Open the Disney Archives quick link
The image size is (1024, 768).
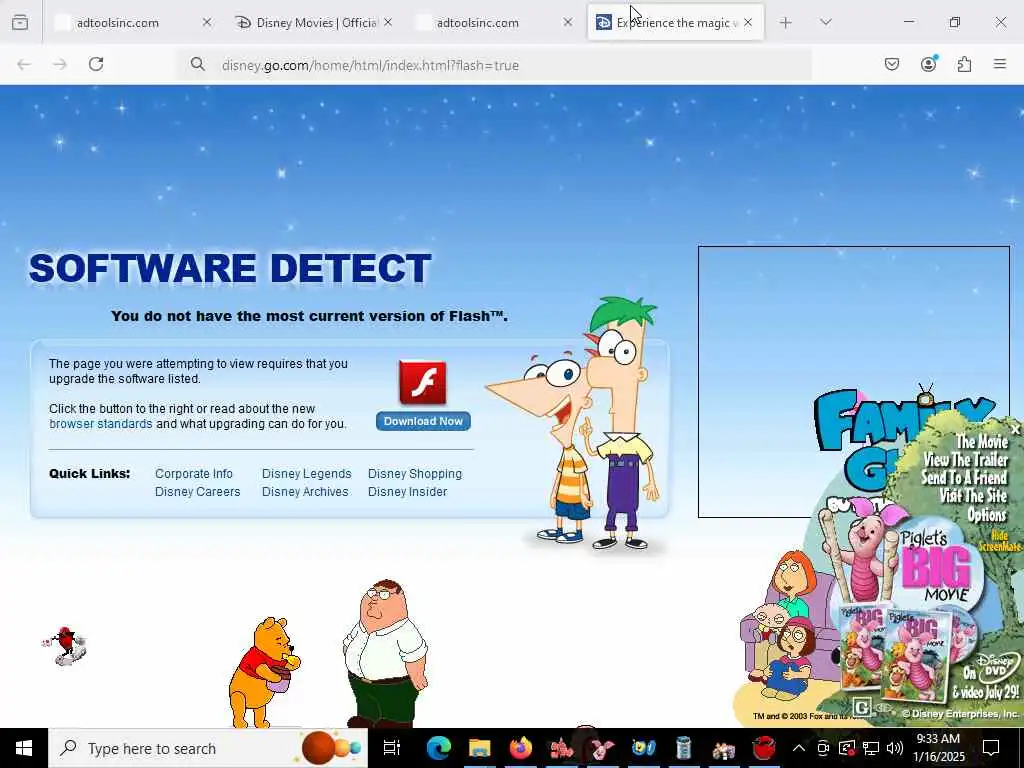pos(305,492)
